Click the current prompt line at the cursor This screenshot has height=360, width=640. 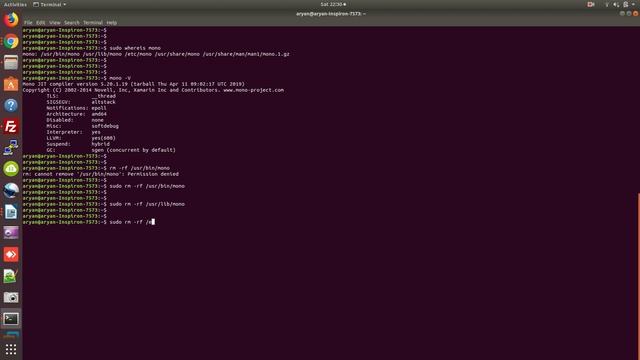[89, 222]
